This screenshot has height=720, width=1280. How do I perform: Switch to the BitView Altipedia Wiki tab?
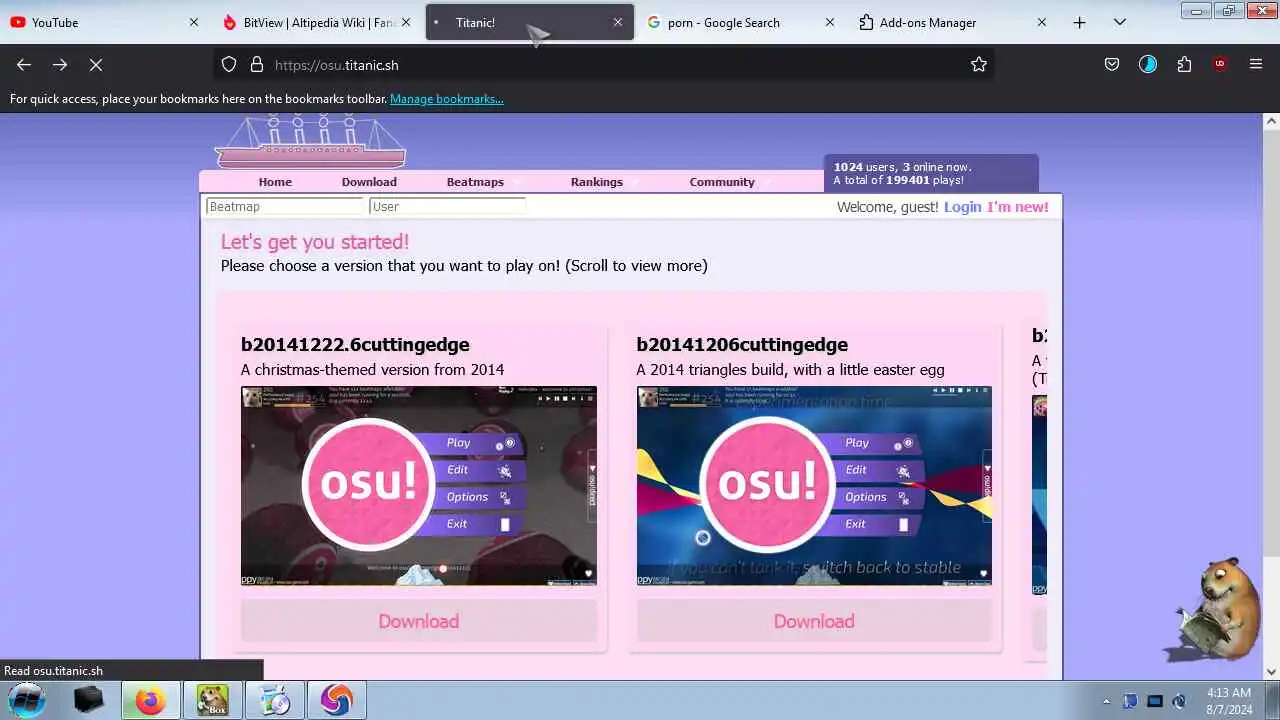pyautogui.click(x=316, y=22)
